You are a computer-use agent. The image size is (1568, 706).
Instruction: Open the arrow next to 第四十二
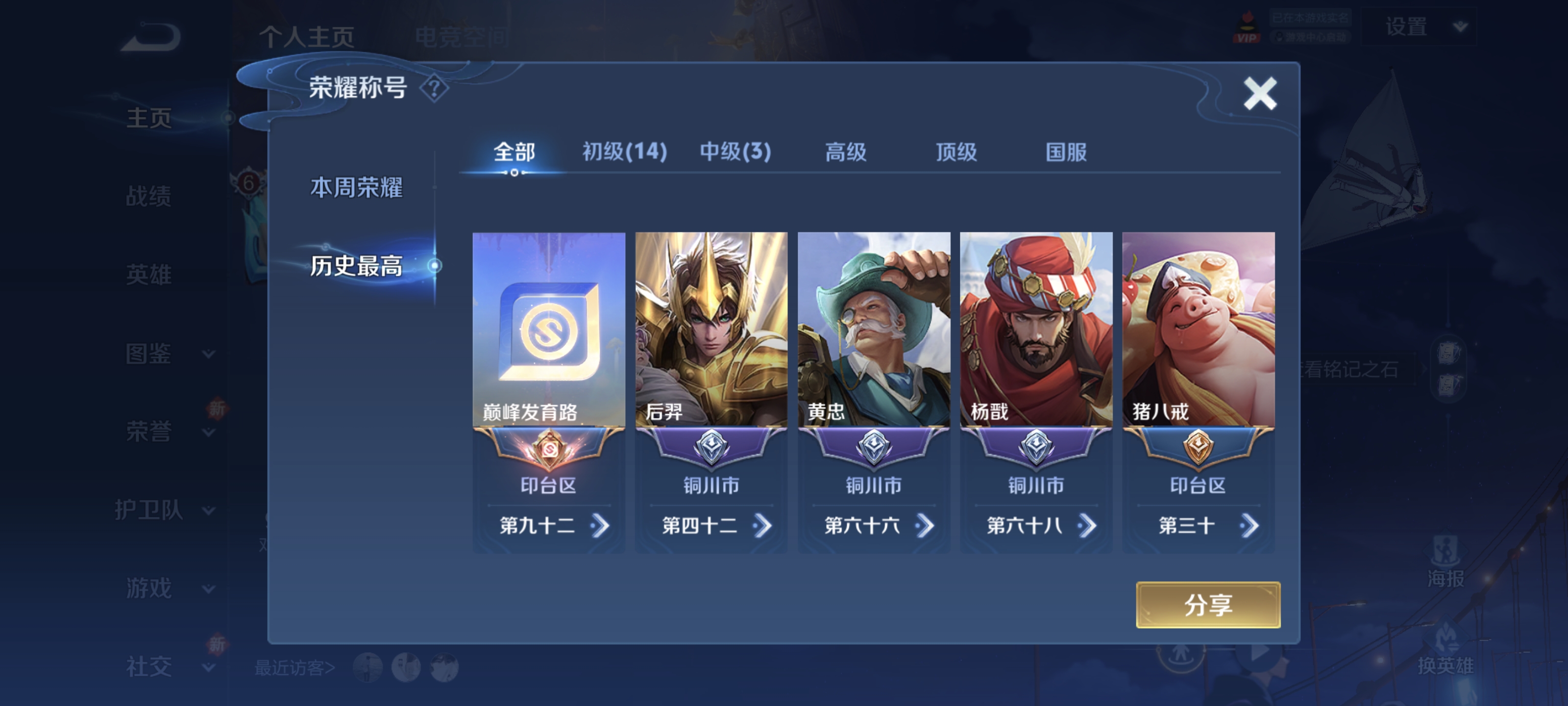[762, 526]
